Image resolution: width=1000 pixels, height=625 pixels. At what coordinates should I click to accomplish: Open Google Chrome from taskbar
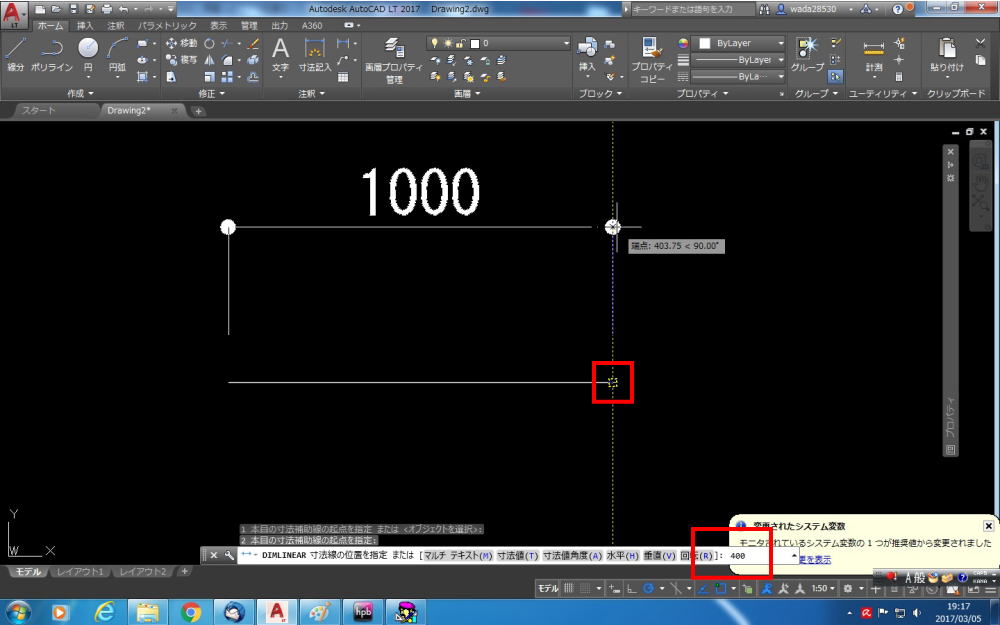tap(190, 612)
